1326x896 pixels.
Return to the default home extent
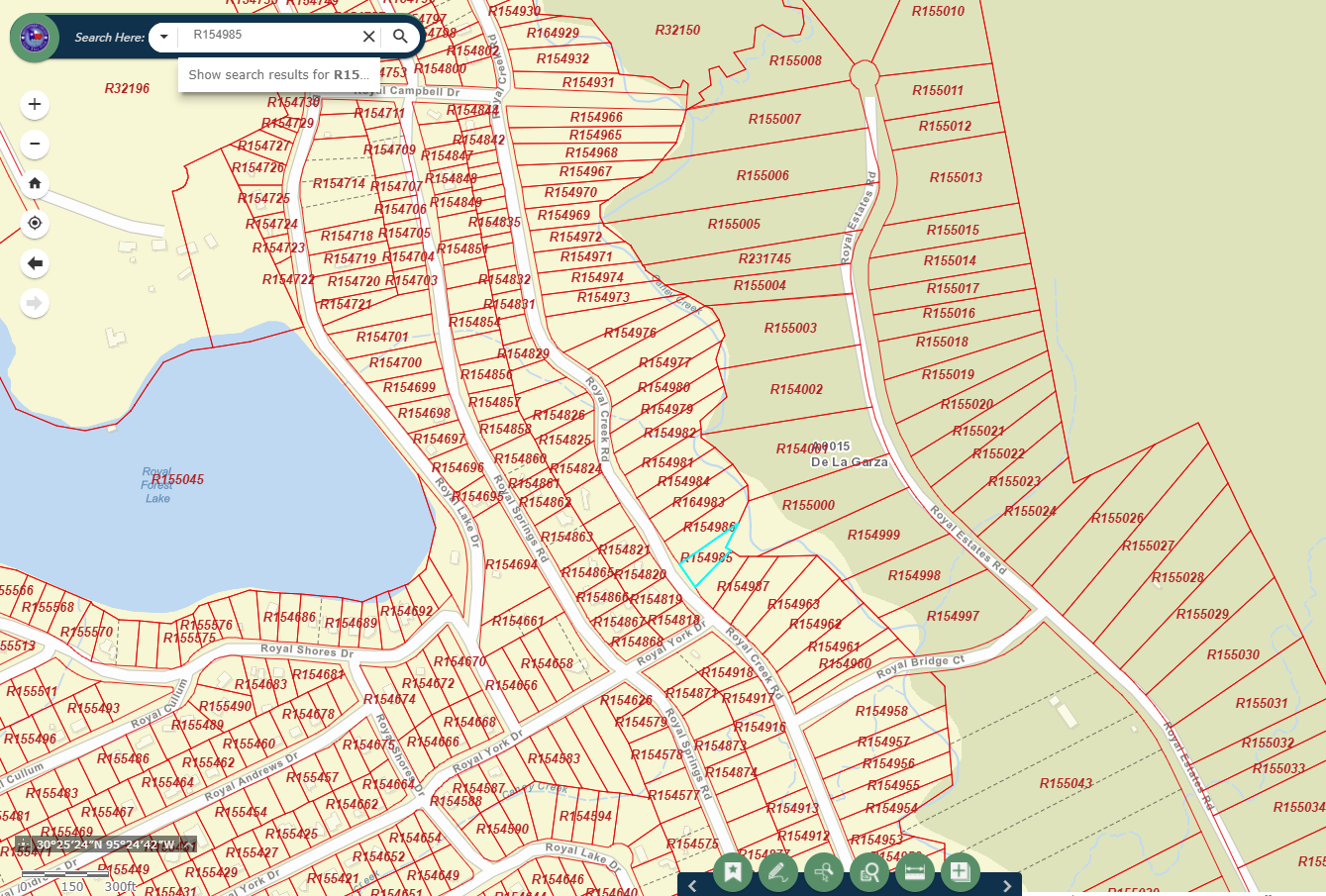pos(35,183)
